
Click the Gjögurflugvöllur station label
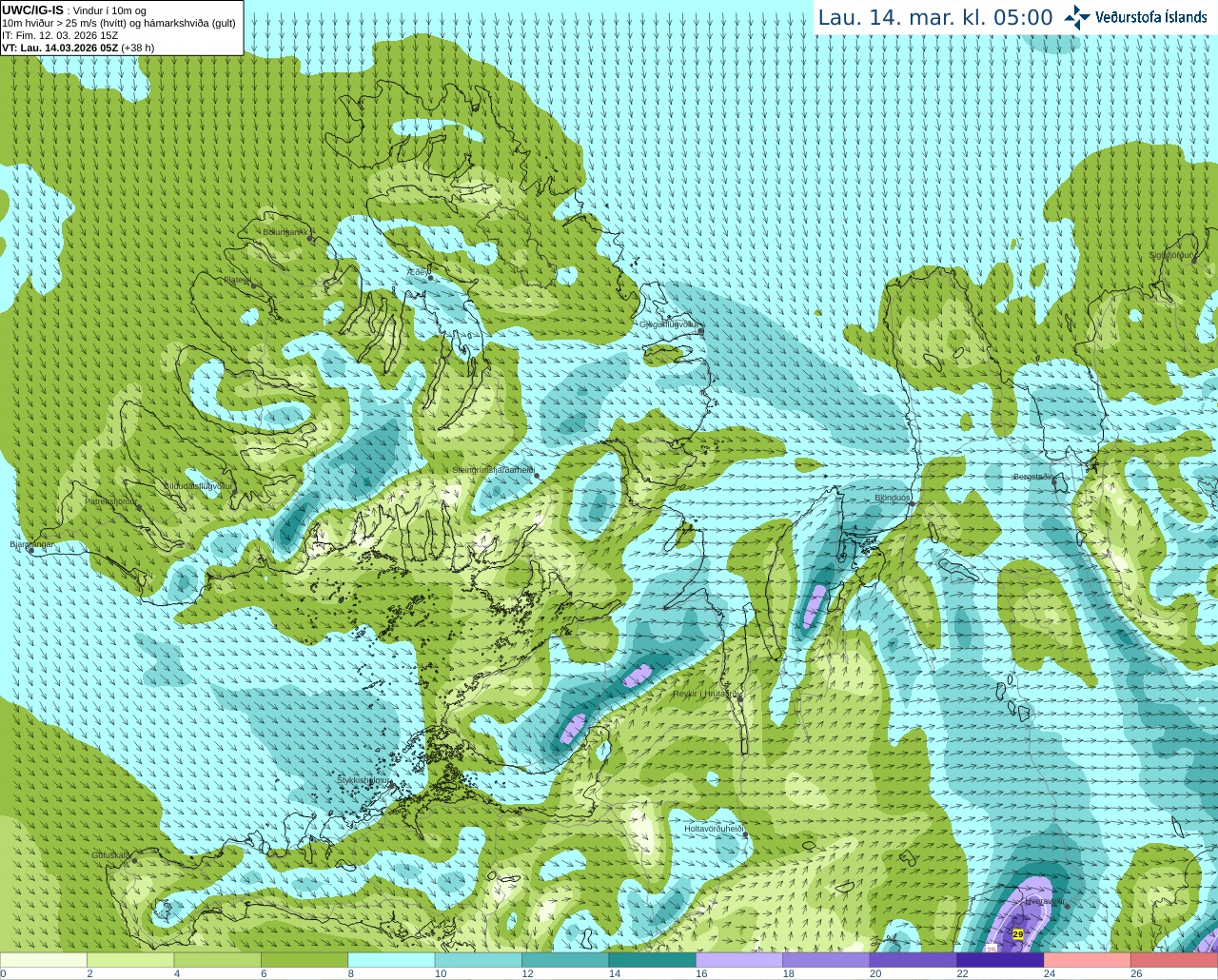click(669, 324)
